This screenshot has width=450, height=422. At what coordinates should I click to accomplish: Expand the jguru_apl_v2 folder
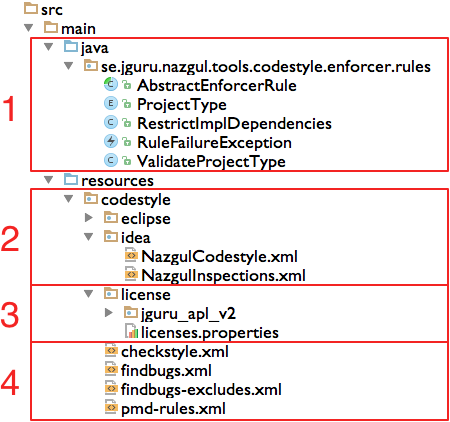pyautogui.click(x=109, y=313)
